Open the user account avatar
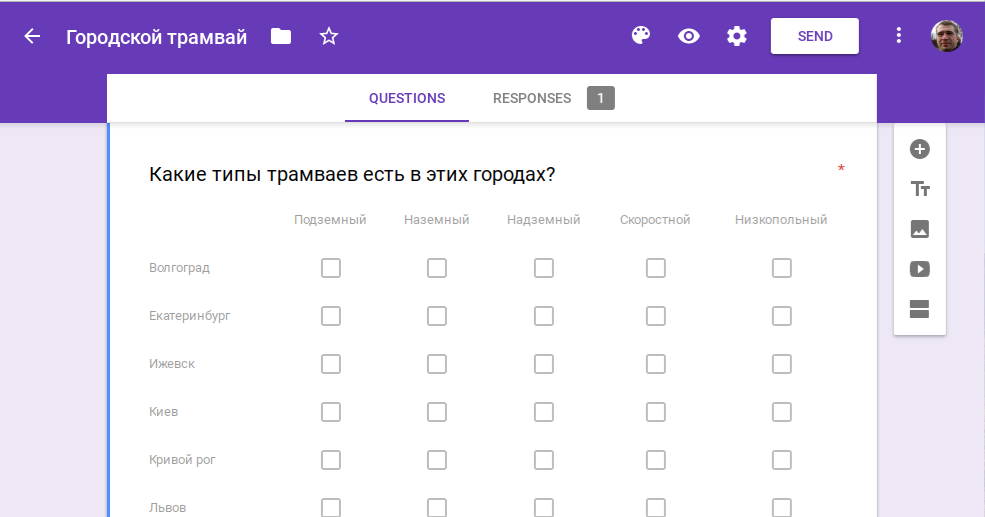 coord(946,36)
